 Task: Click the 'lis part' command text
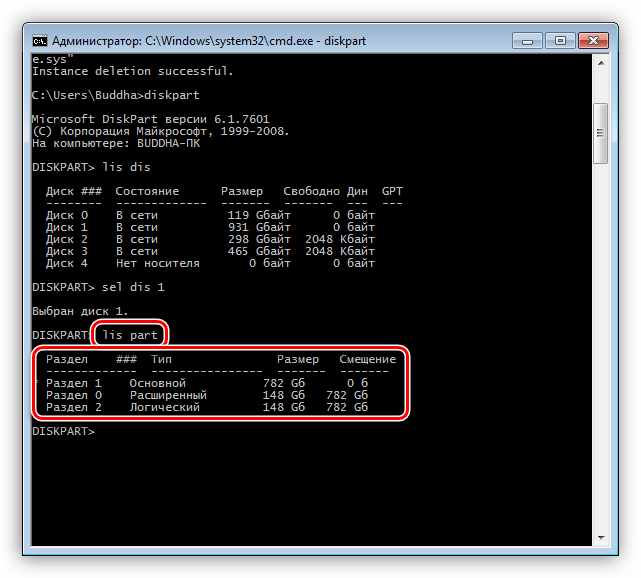130,335
